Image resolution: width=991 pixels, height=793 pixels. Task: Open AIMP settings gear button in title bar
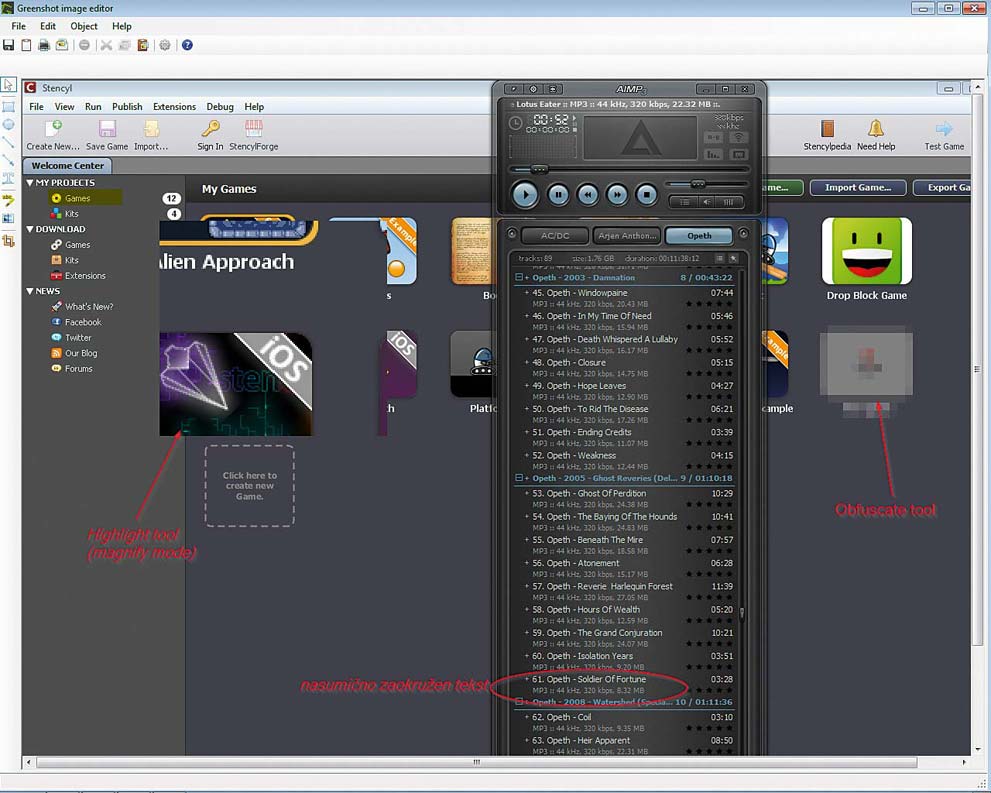[533, 89]
